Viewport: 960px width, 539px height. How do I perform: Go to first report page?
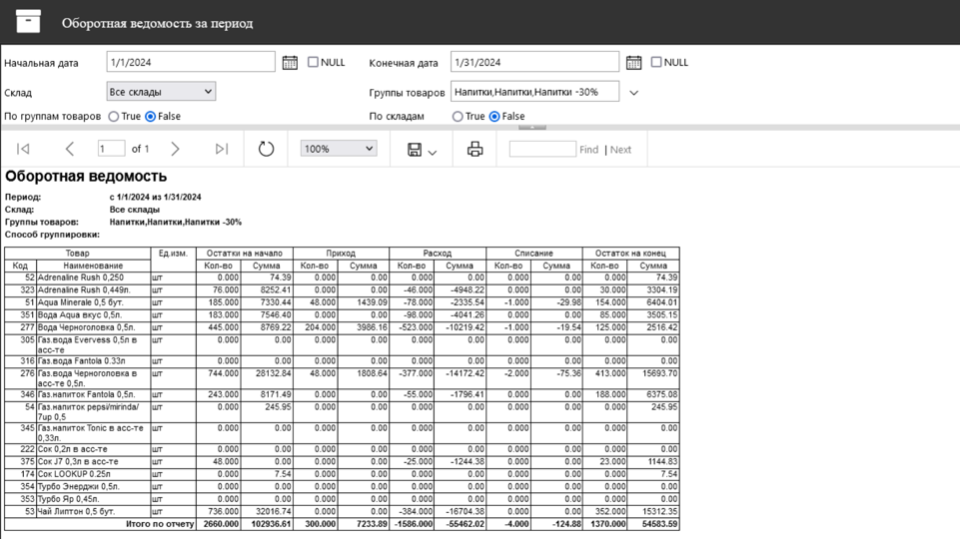(x=23, y=149)
